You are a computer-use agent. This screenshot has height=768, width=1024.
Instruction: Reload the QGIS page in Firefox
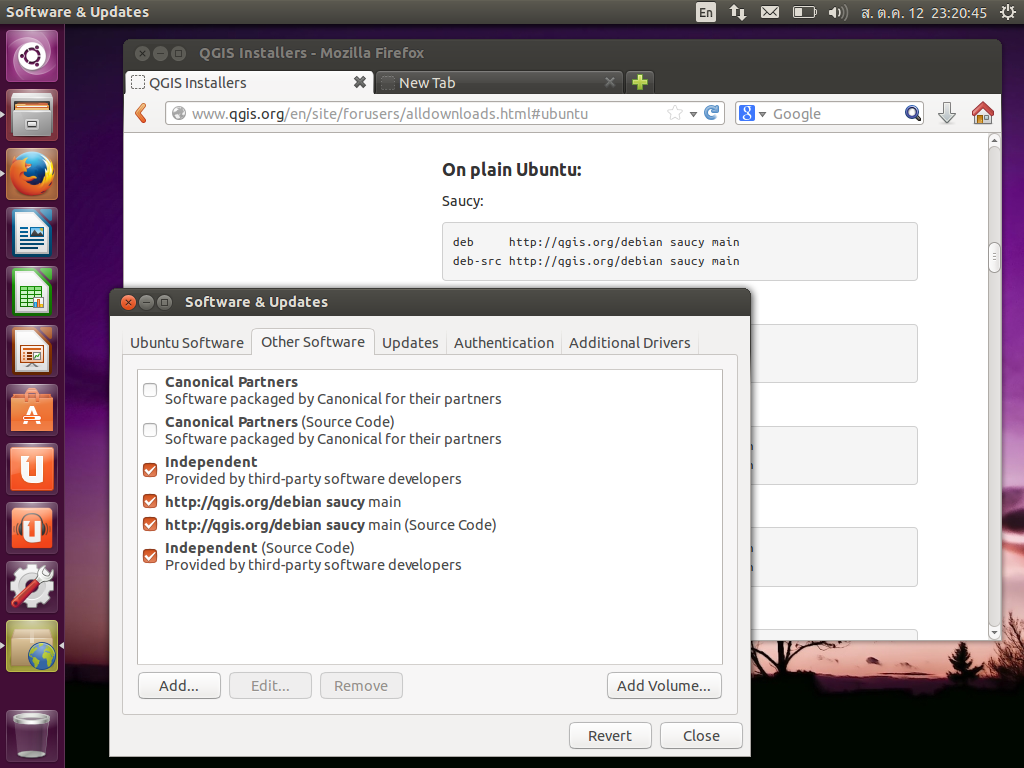pyautogui.click(x=712, y=113)
